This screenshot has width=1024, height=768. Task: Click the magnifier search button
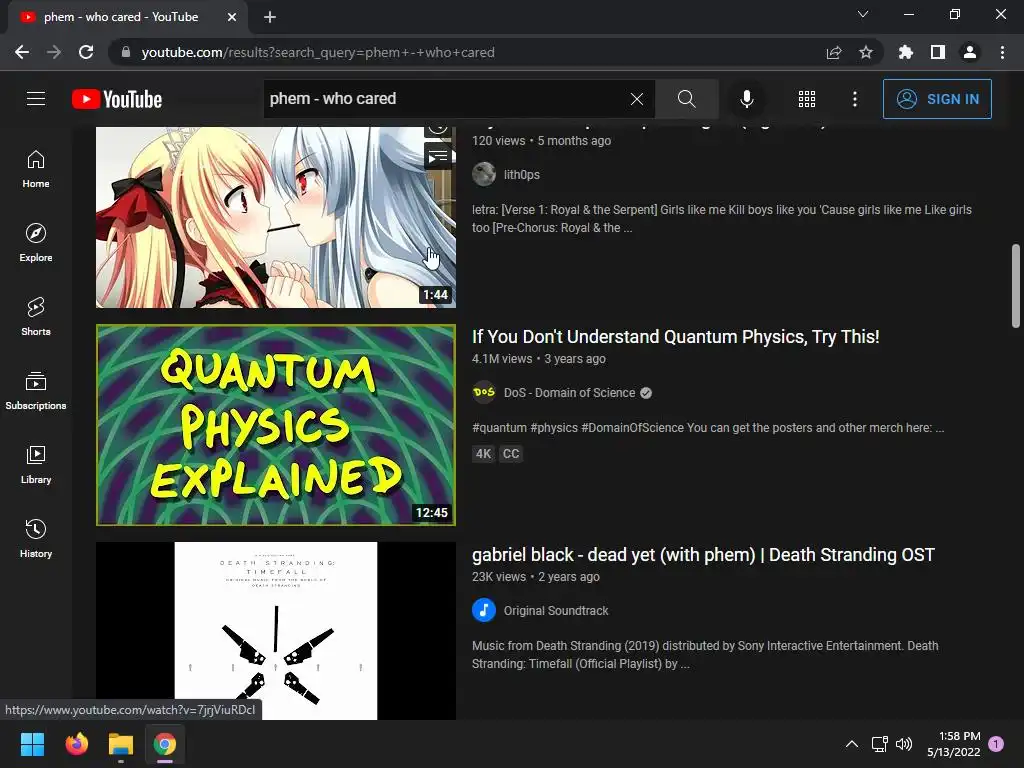686,99
